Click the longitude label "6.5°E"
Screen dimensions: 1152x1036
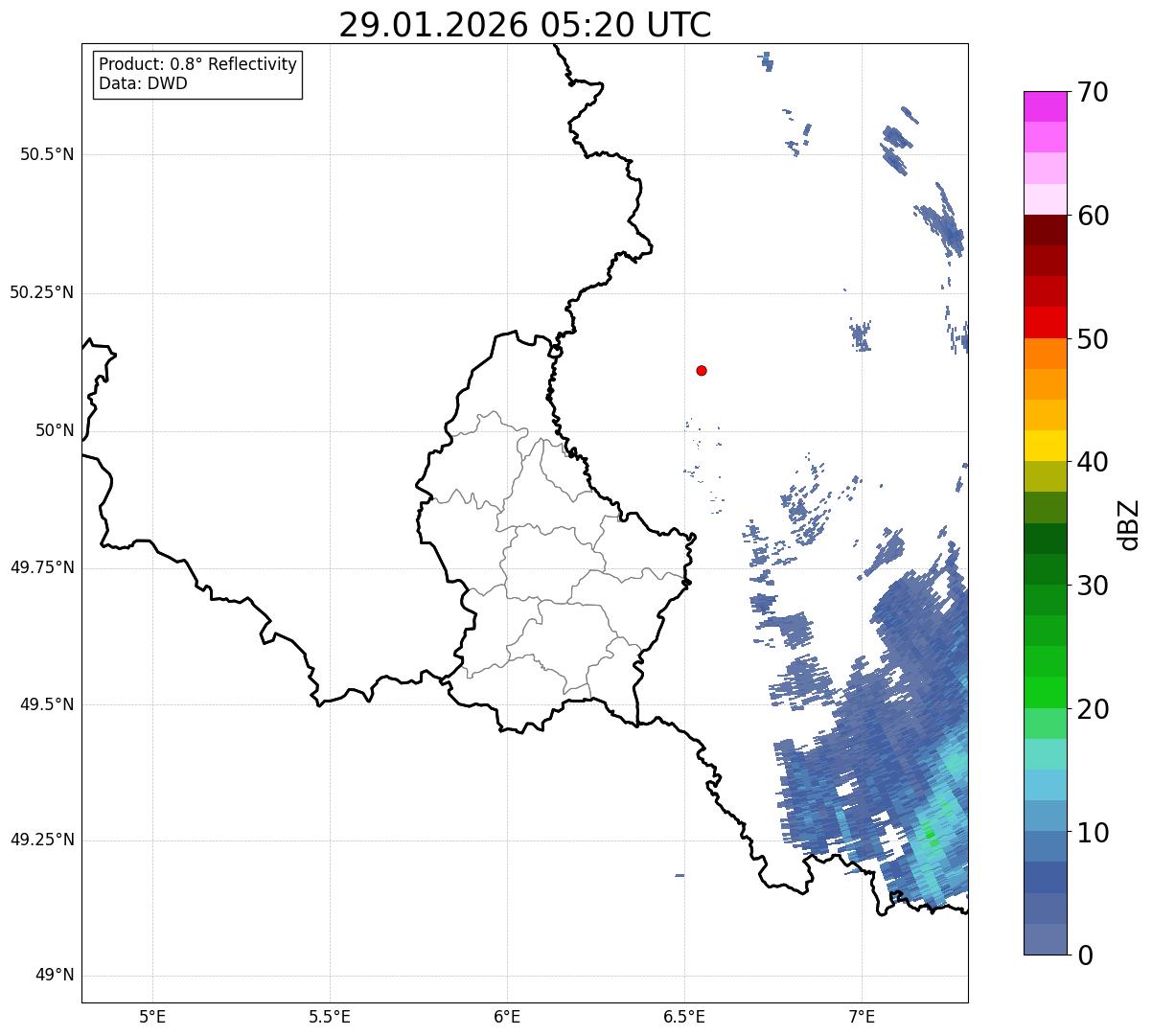[x=684, y=1016]
